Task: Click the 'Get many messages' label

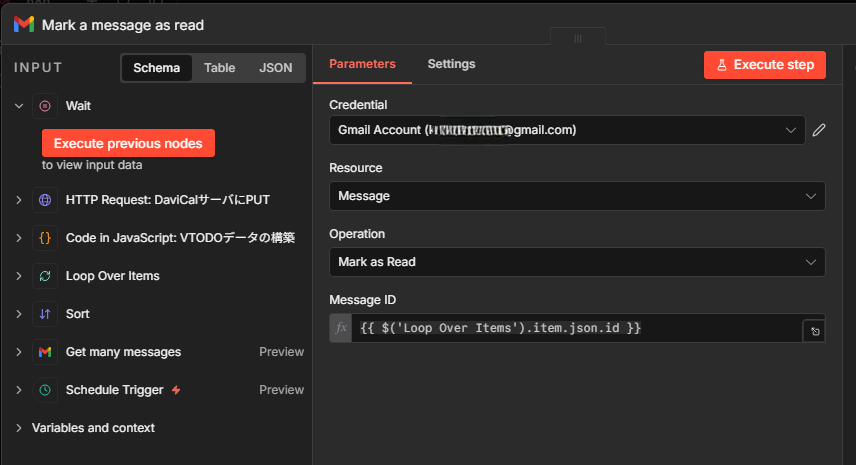Action: coord(123,352)
